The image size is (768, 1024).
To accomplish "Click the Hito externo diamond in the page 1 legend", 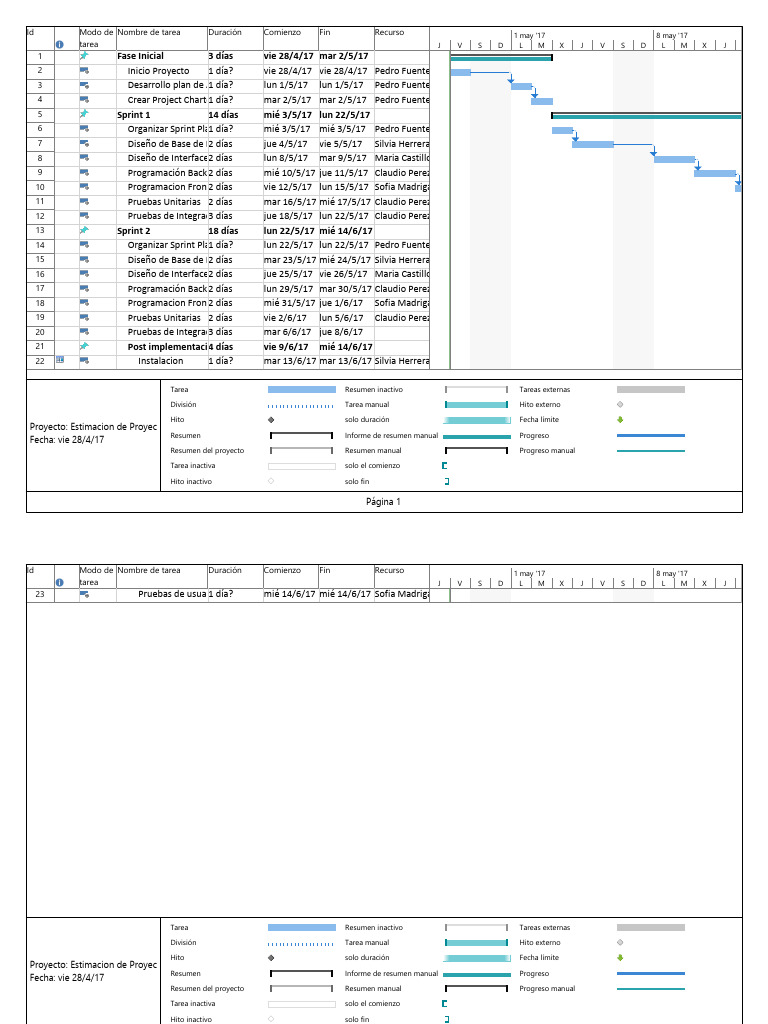I will tap(620, 404).
